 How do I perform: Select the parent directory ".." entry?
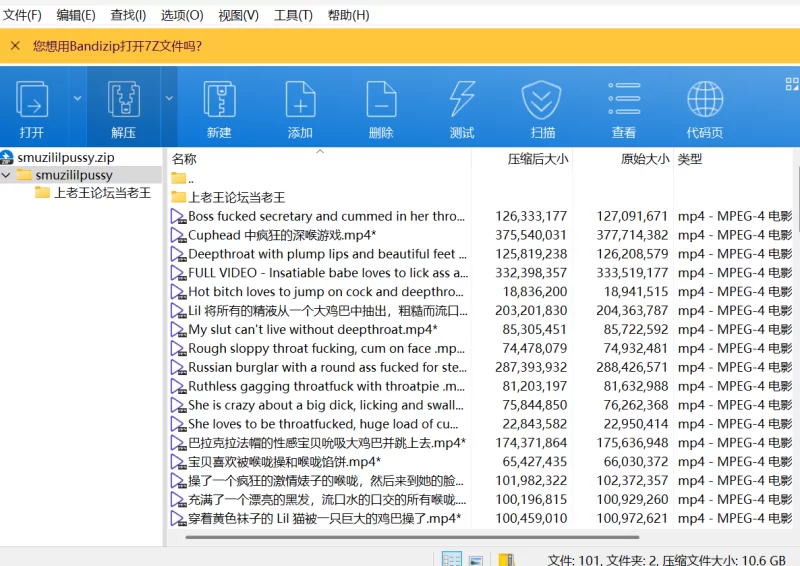[190, 179]
